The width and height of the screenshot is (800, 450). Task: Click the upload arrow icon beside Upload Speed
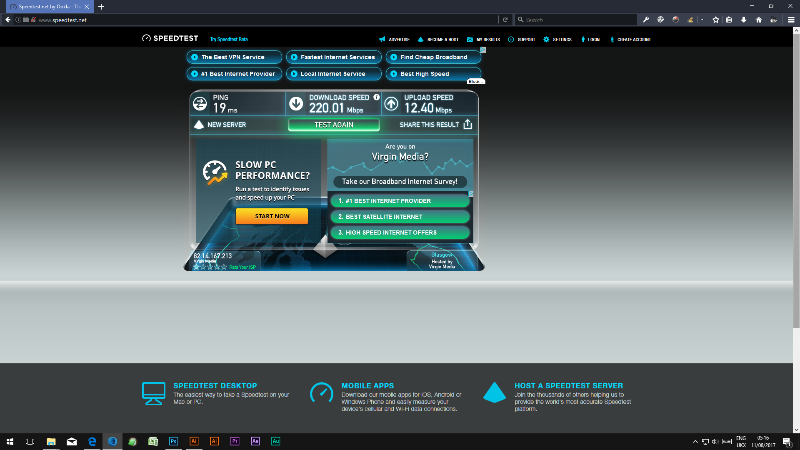(x=391, y=104)
